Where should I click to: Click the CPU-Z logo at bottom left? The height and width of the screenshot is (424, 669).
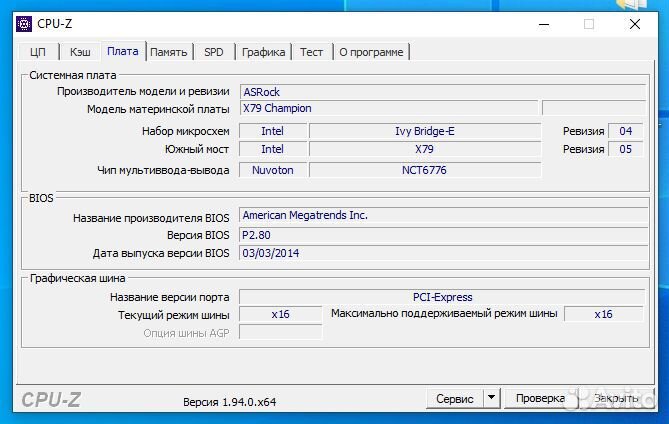pos(51,400)
